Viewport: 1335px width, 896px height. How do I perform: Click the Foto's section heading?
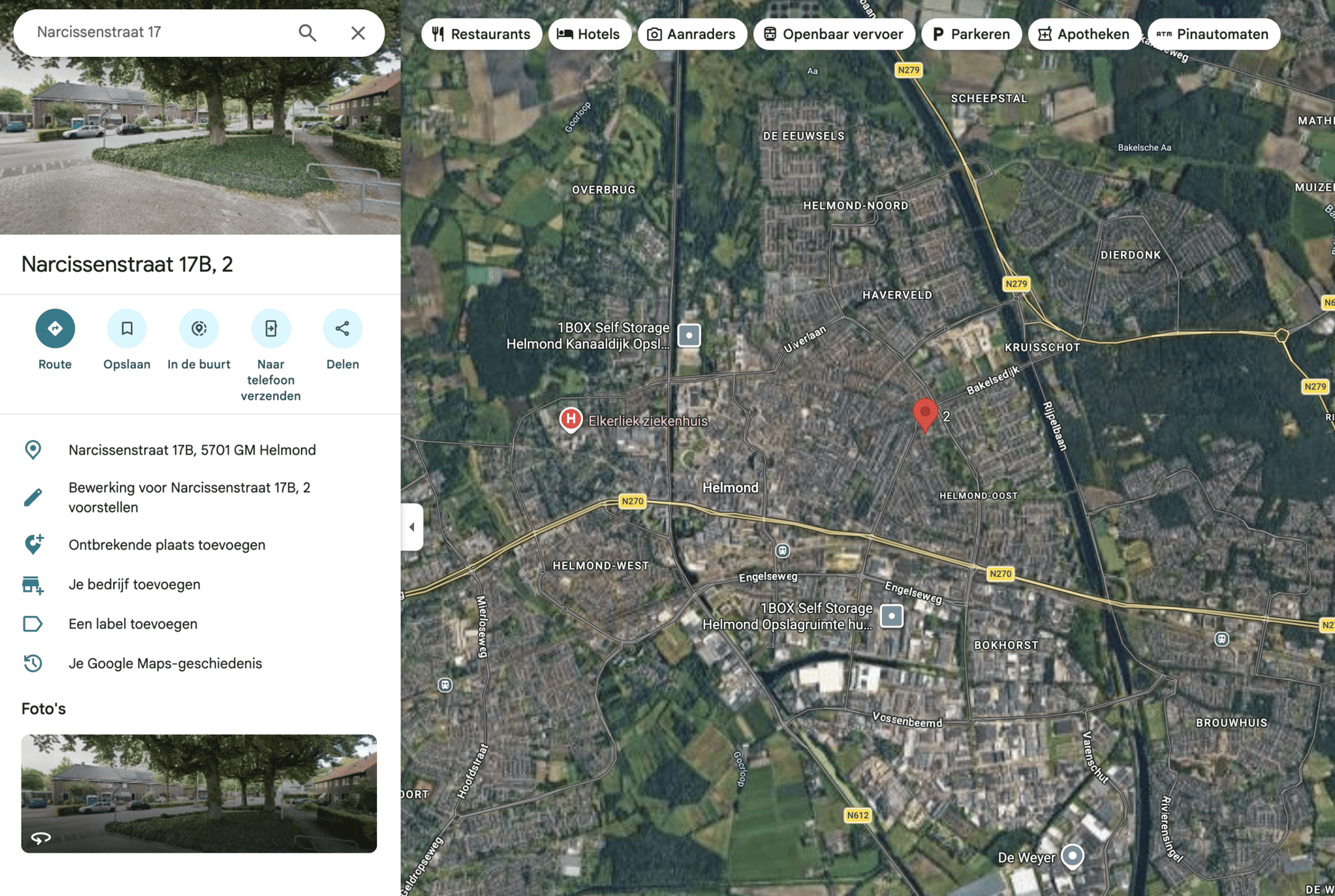click(x=43, y=709)
